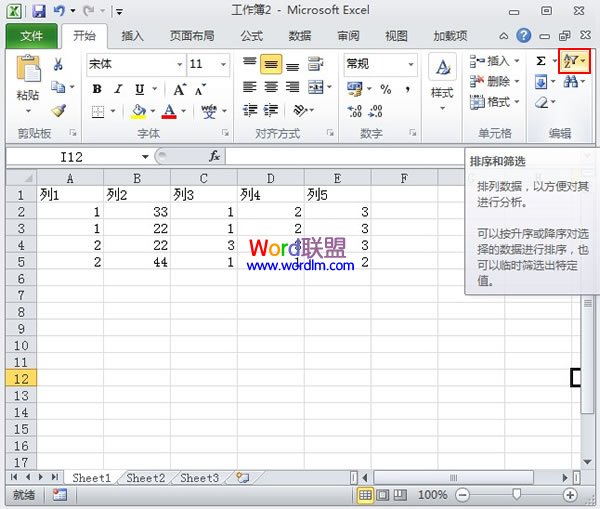Screen dimensions: 600x509
Task: Switch to Page Layout view
Action: coord(382,495)
